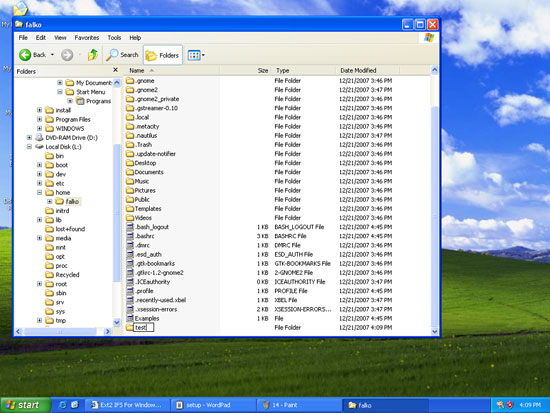
Task: Open the Views dropdown button
Action: click(x=196, y=55)
